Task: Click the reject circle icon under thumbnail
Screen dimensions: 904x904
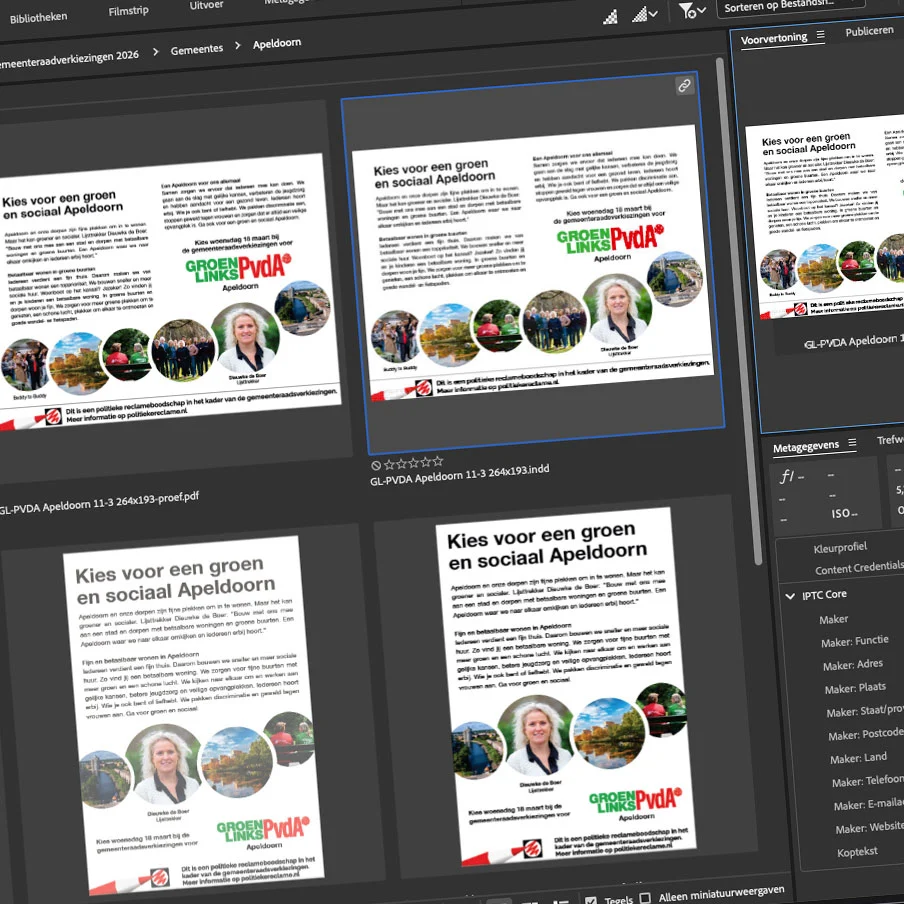Action: [376, 465]
